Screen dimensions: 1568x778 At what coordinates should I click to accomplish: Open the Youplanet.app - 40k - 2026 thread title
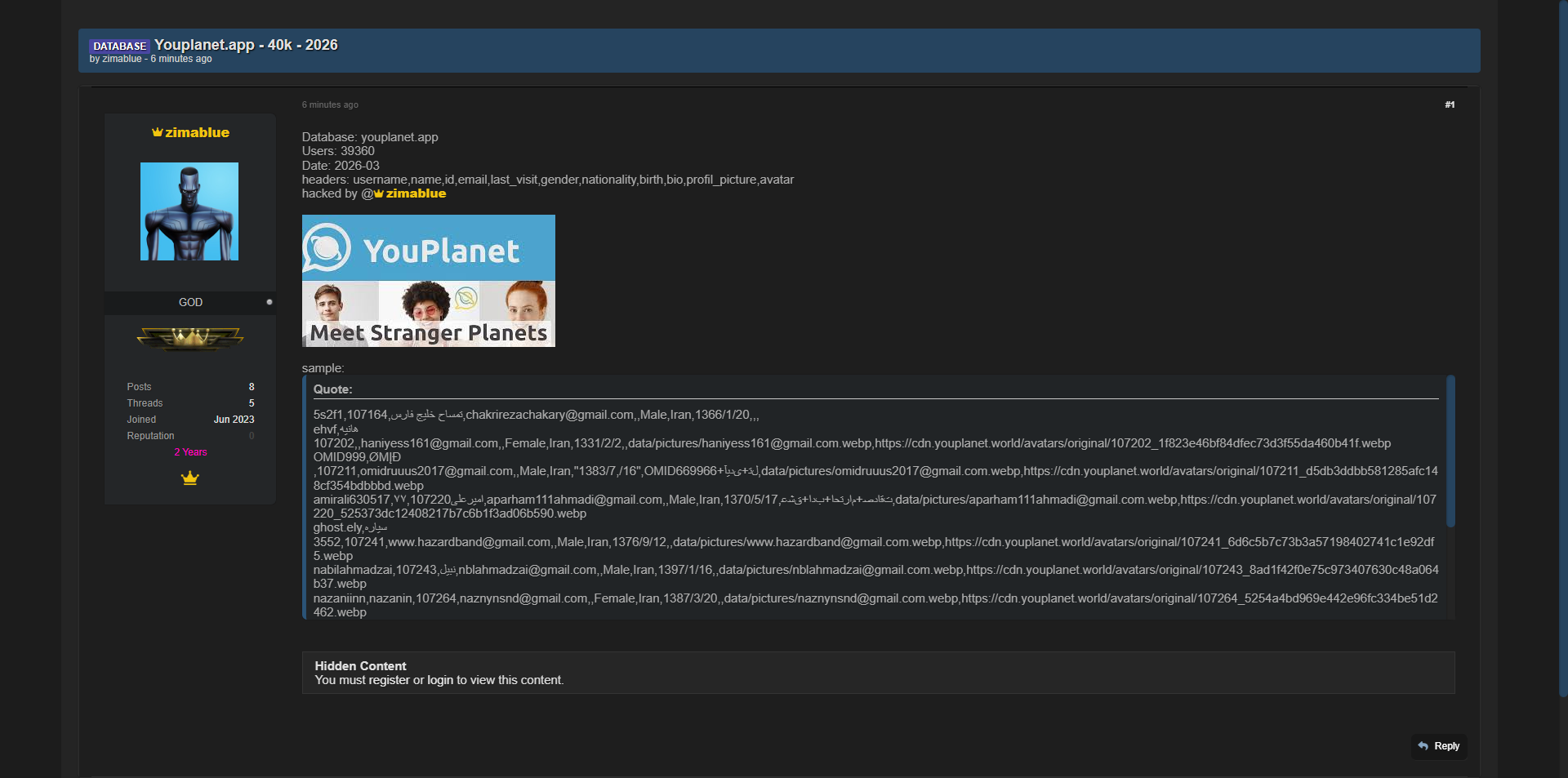[x=246, y=45]
